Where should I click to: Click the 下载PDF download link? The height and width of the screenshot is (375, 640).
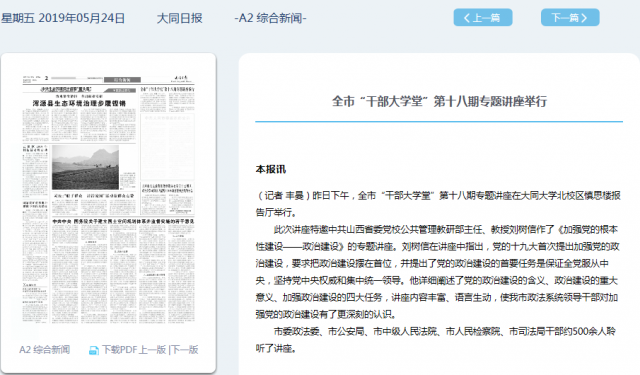pyautogui.click(x=119, y=350)
